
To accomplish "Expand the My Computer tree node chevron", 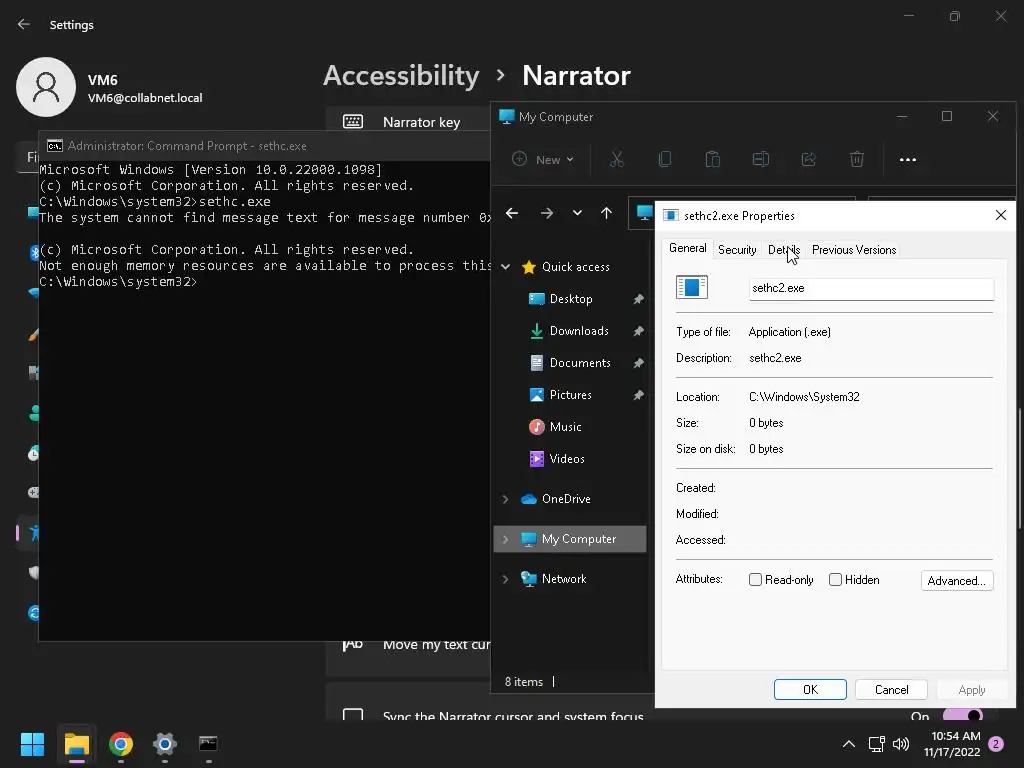I will (505, 539).
